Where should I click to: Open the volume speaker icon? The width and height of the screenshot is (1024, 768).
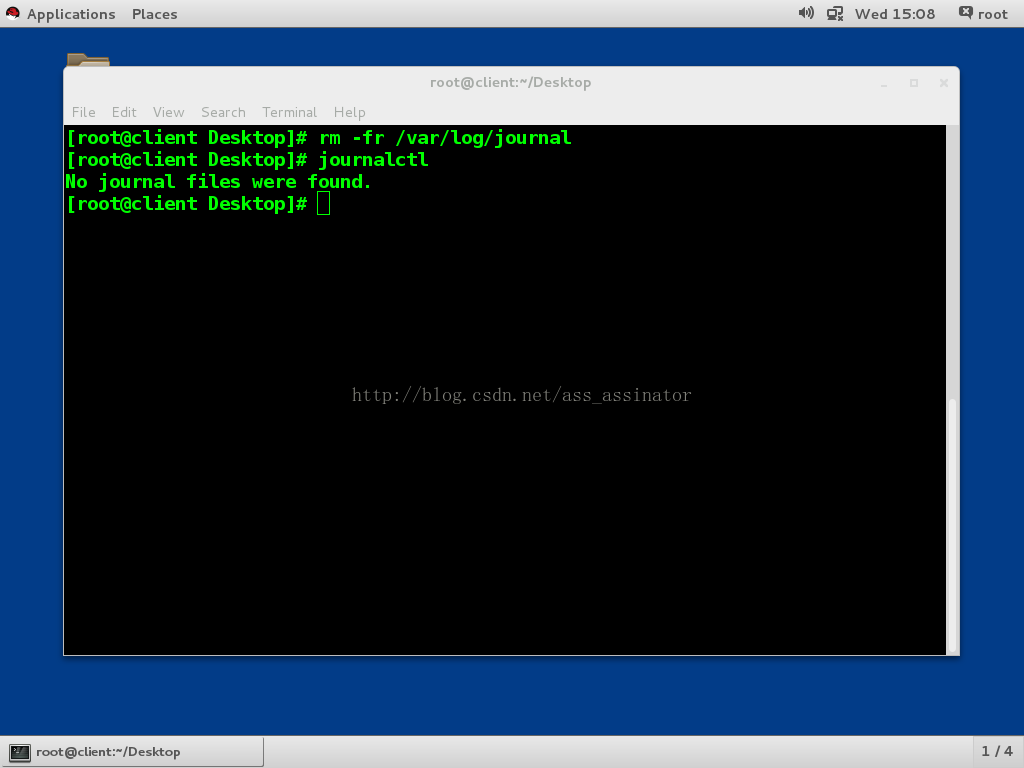pos(806,13)
